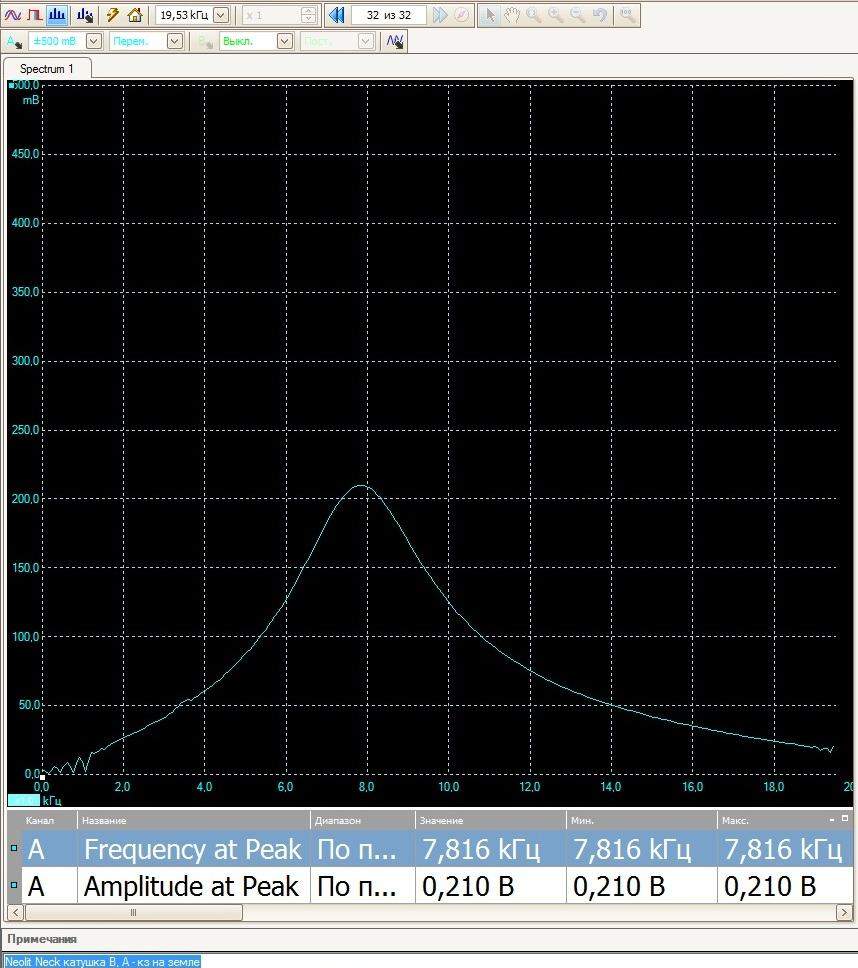Click the 'Значение' column header
The height and width of the screenshot is (968, 858).
coord(490,820)
